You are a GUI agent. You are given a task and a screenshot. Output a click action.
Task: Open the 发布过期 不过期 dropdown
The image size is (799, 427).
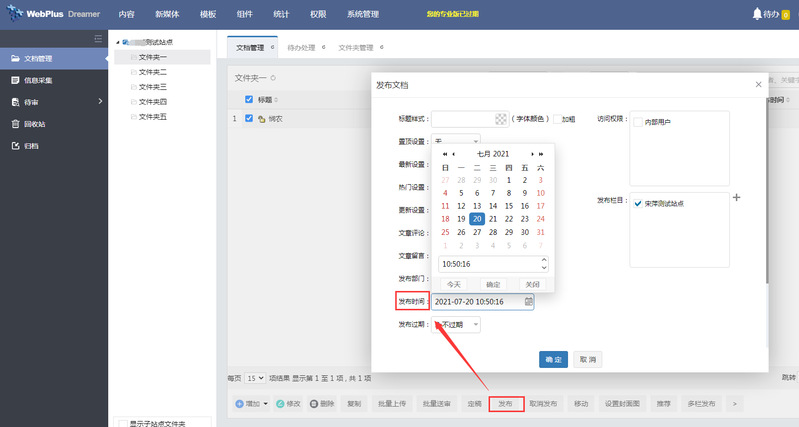pos(456,325)
